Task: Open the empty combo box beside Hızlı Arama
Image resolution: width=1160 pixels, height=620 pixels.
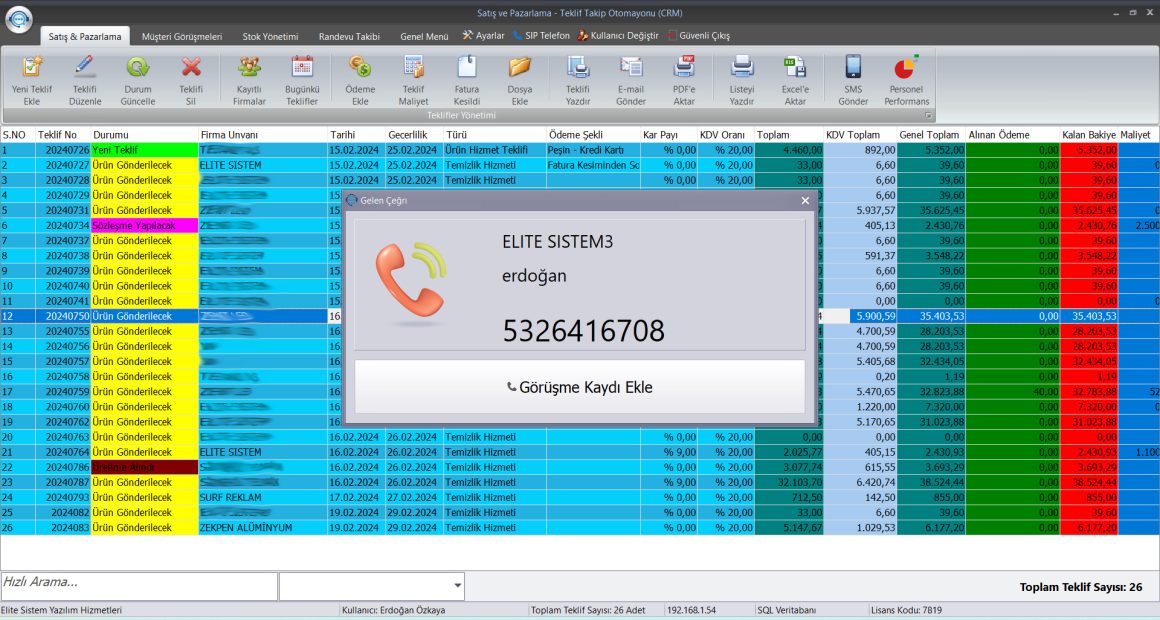Action: pyautogui.click(x=370, y=586)
